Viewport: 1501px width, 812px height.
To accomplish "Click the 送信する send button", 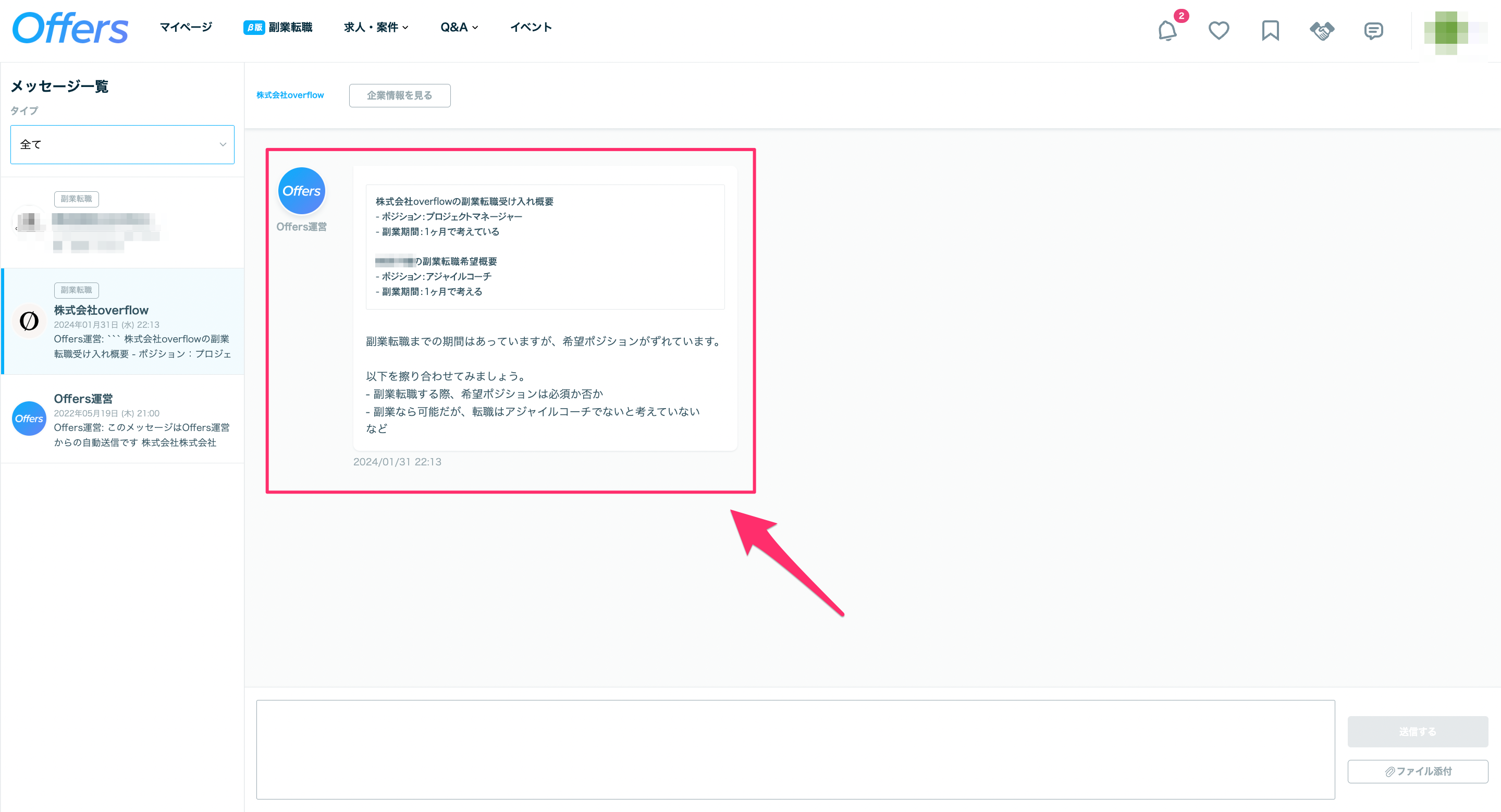I will click(x=1418, y=732).
